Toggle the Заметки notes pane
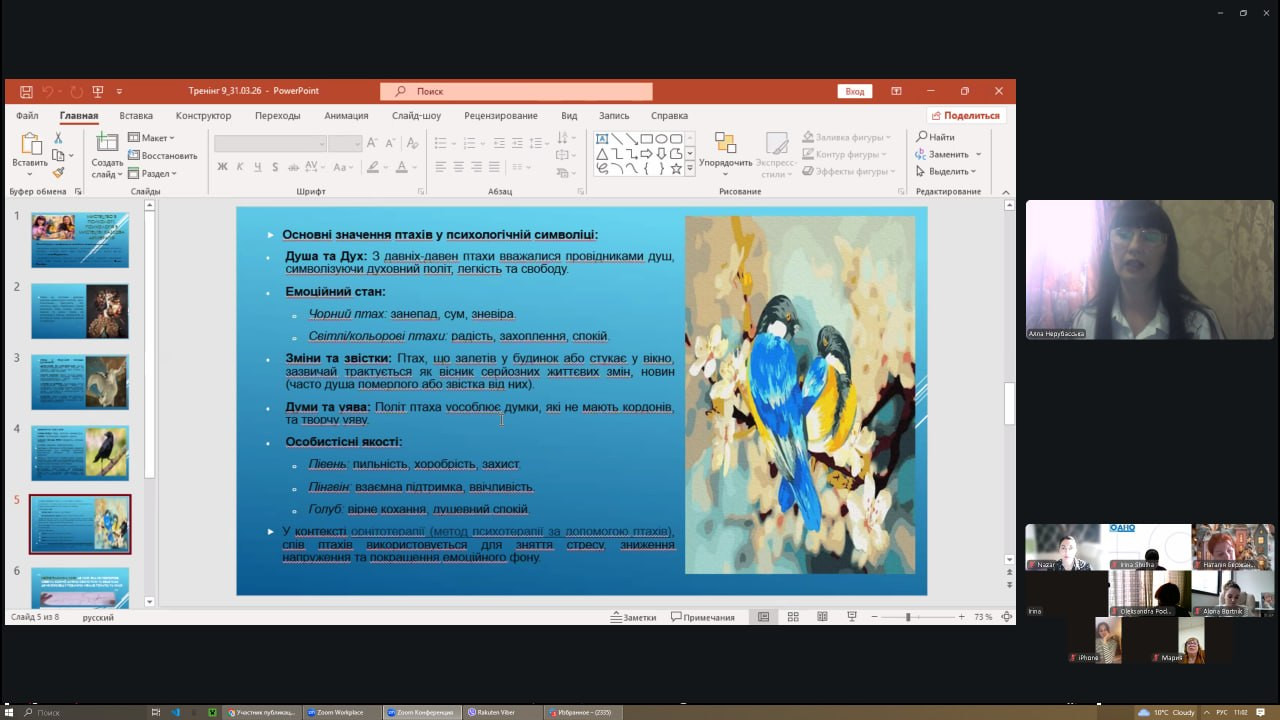 click(x=633, y=617)
